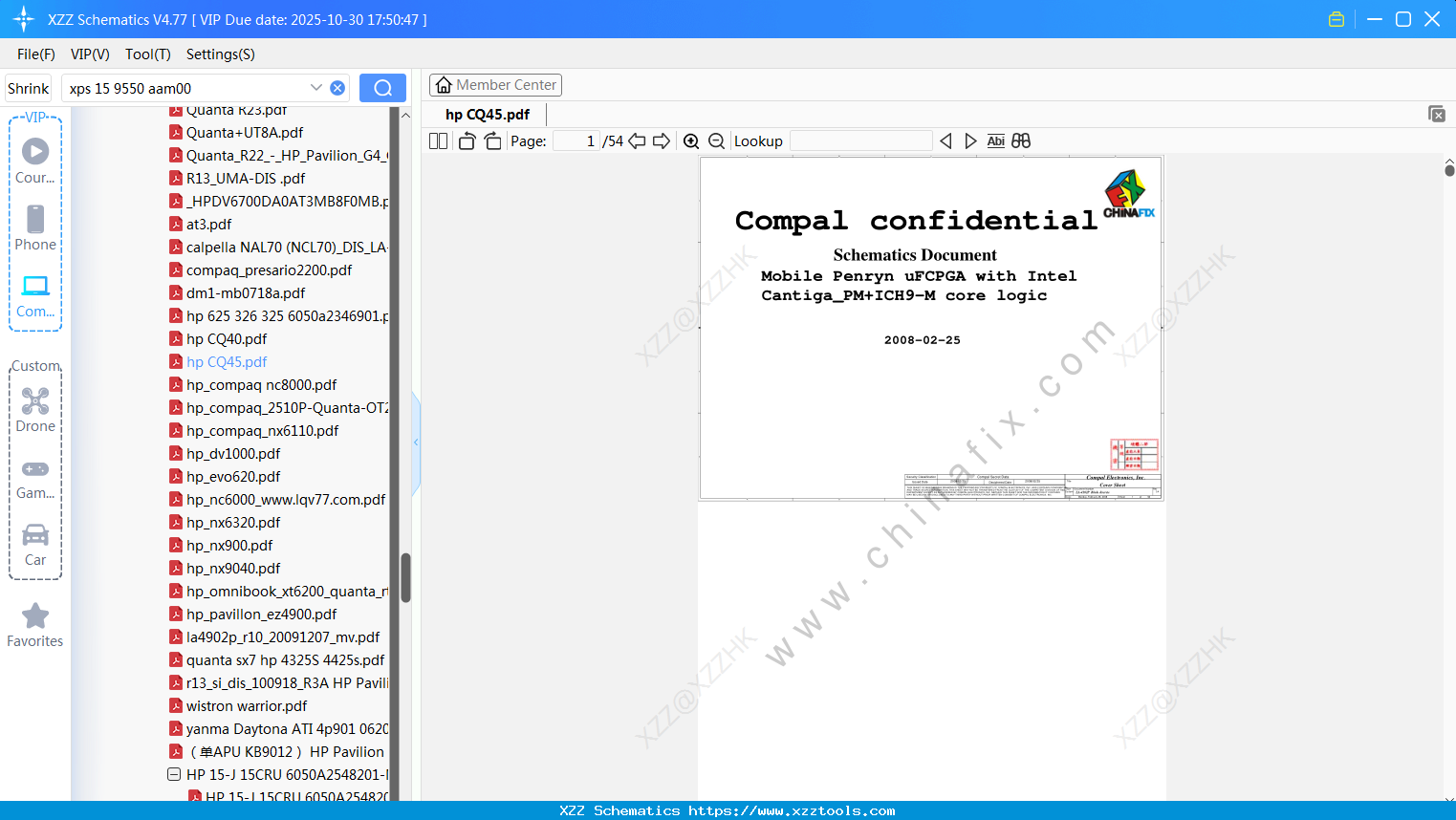This screenshot has height=820, width=1456.
Task: Open hp_evo620.pdf
Action: (x=233, y=477)
